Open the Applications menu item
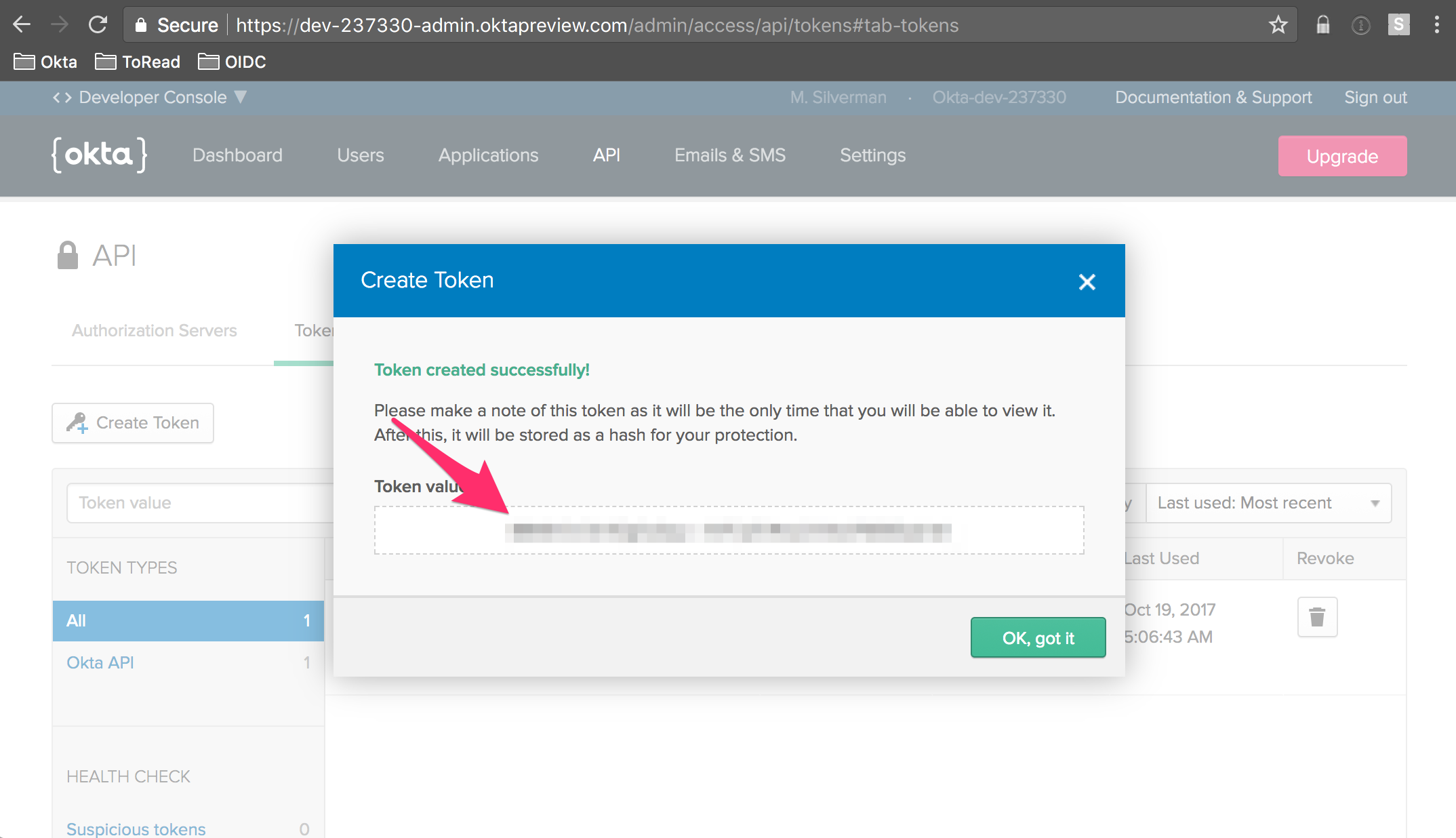1456x838 pixels. click(x=488, y=155)
